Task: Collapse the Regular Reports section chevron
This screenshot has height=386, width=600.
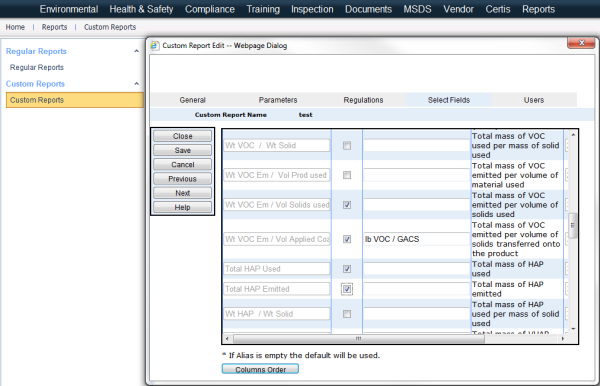Action: coord(137,51)
